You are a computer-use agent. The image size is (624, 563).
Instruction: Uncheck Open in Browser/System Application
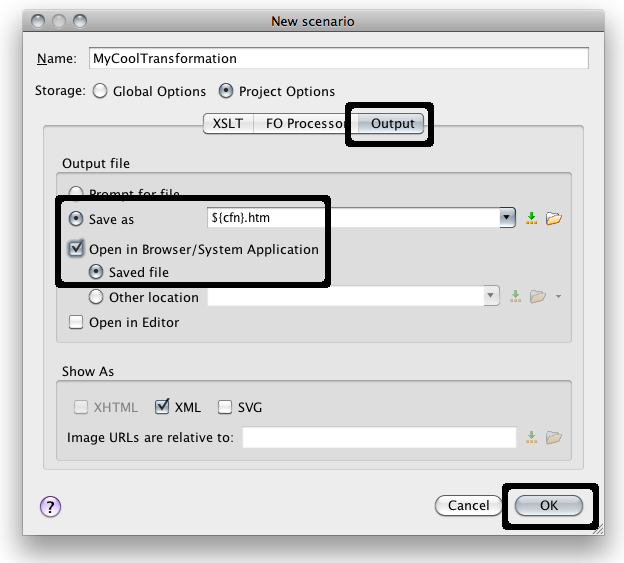click(76, 249)
